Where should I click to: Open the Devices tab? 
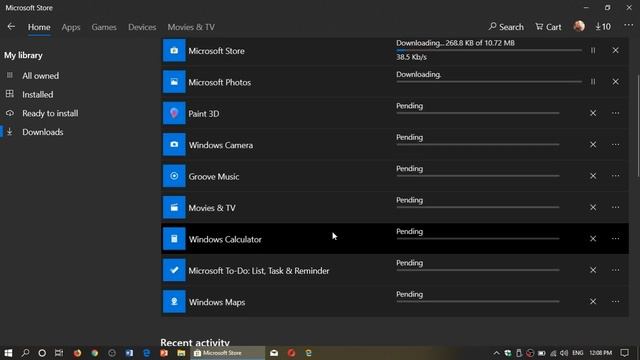pos(142,27)
